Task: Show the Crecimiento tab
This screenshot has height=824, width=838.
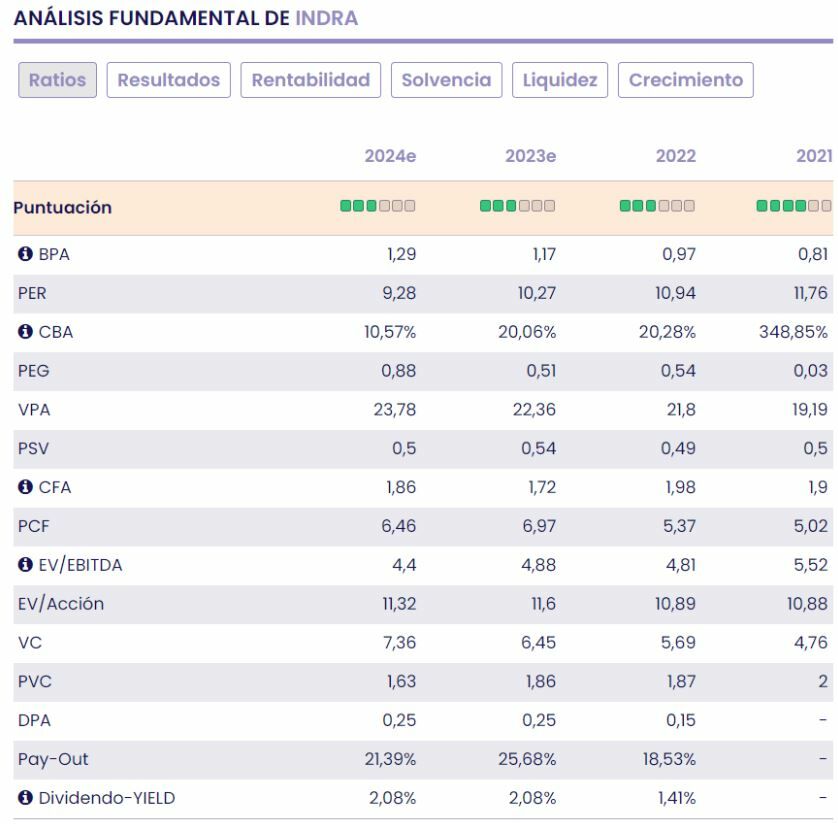Action: pos(686,80)
